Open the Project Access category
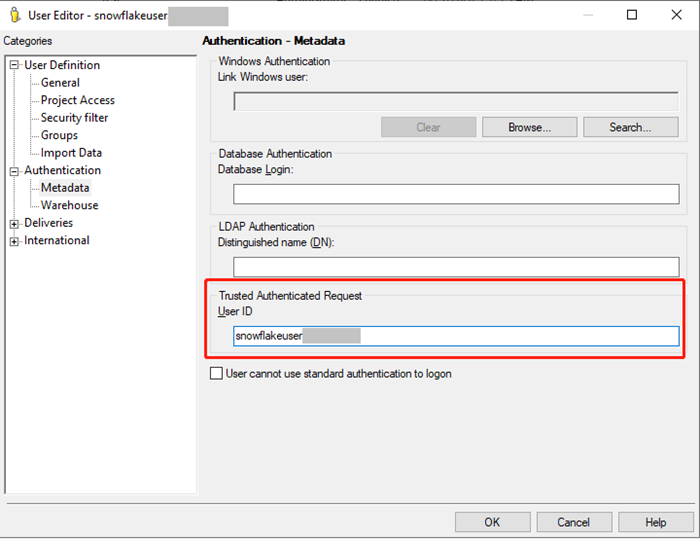700x541 pixels. (x=77, y=100)
